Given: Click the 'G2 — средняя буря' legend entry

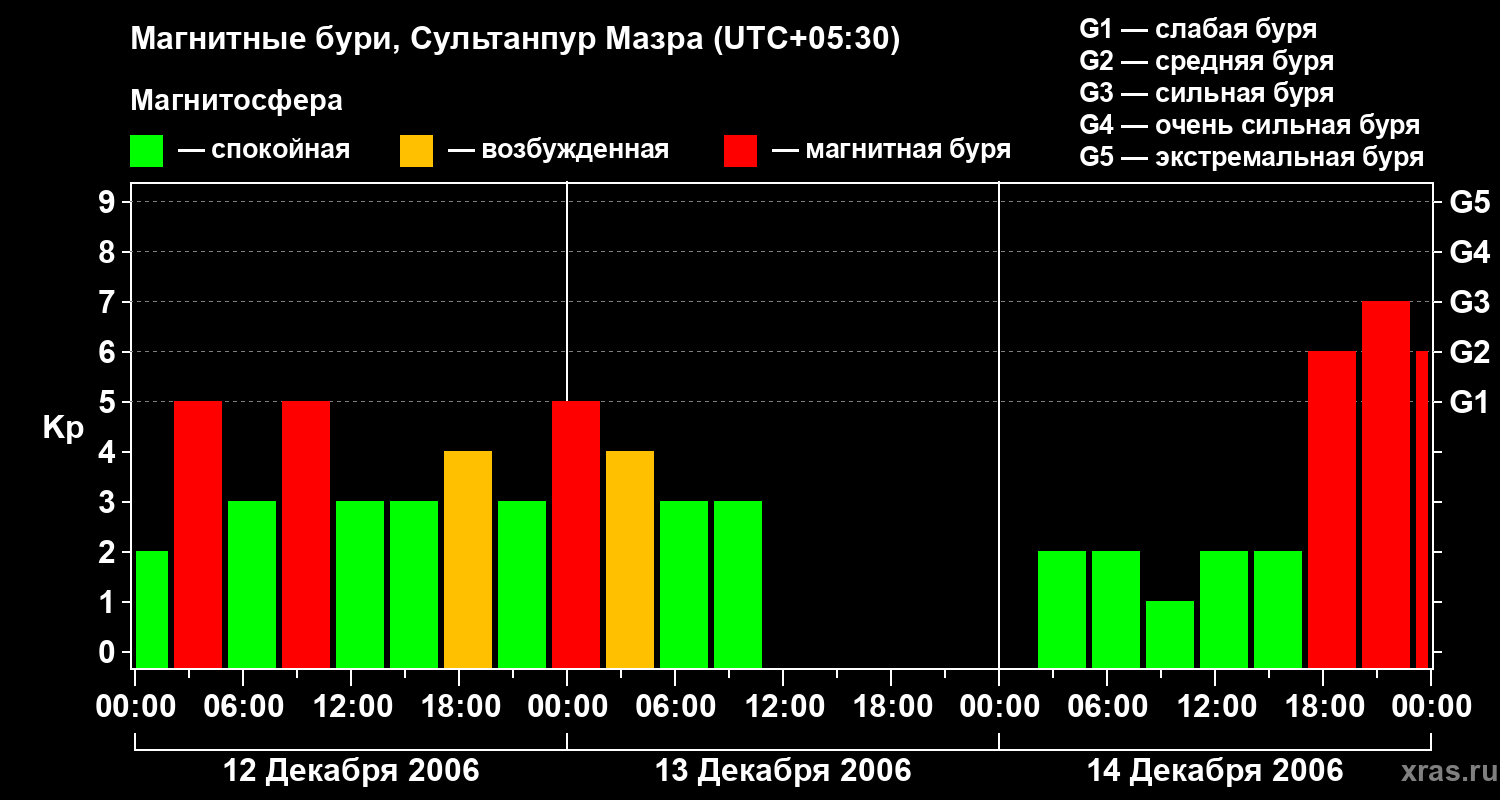Looking at the screenshot, I should pos(1207,61).
